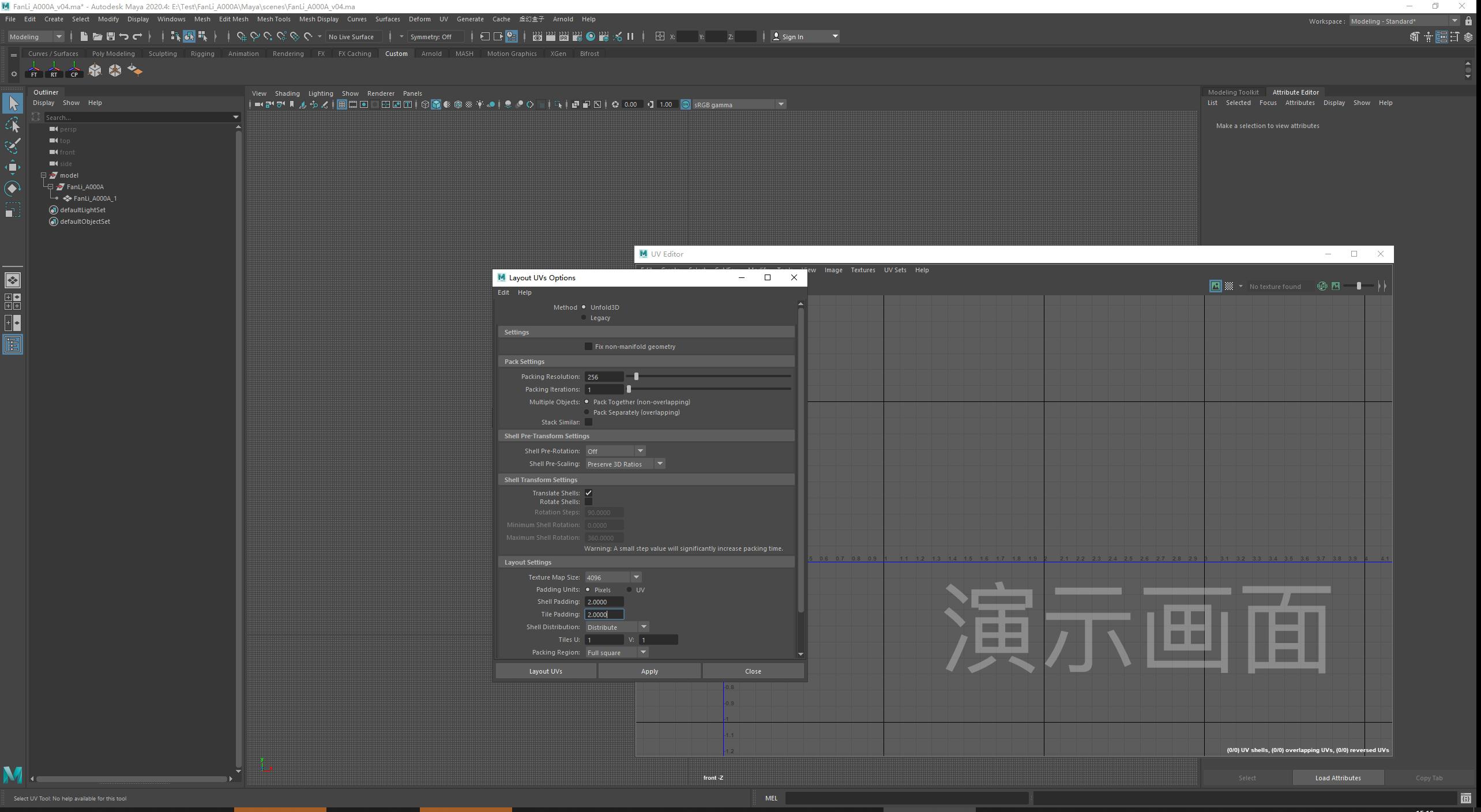This screenshot has height=812, width=1481.
Task: Click Open Scene folder icon
Action: (97, 36)
